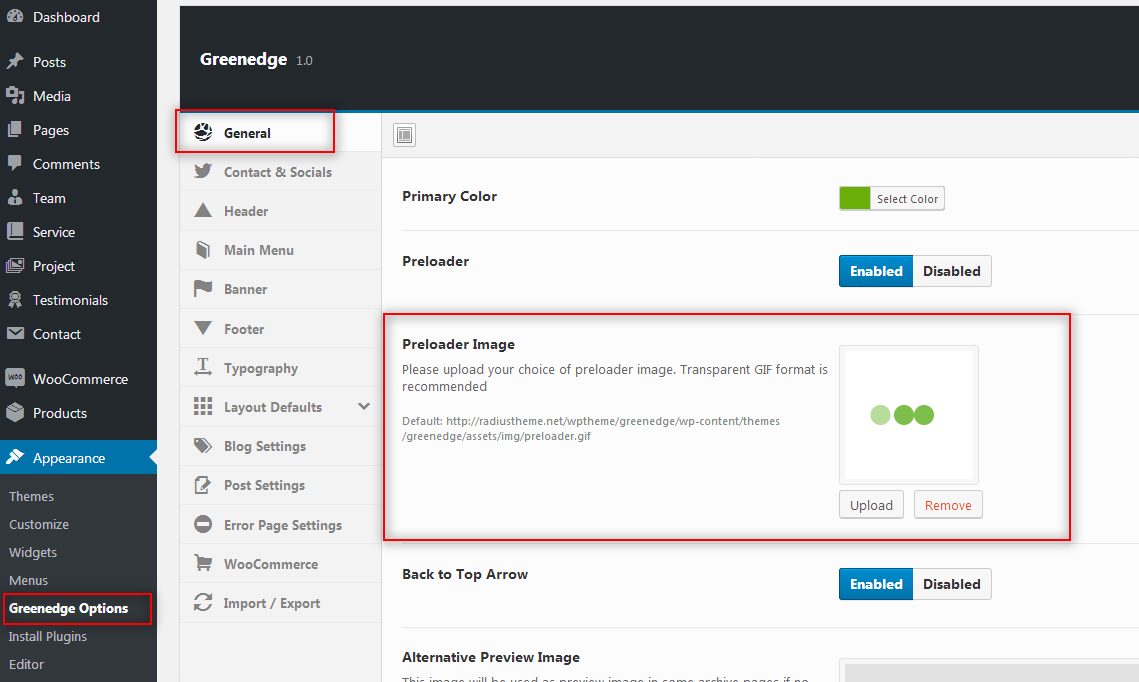
Task: Click the Blog Settings tags icon
Action: coord(203,446)
